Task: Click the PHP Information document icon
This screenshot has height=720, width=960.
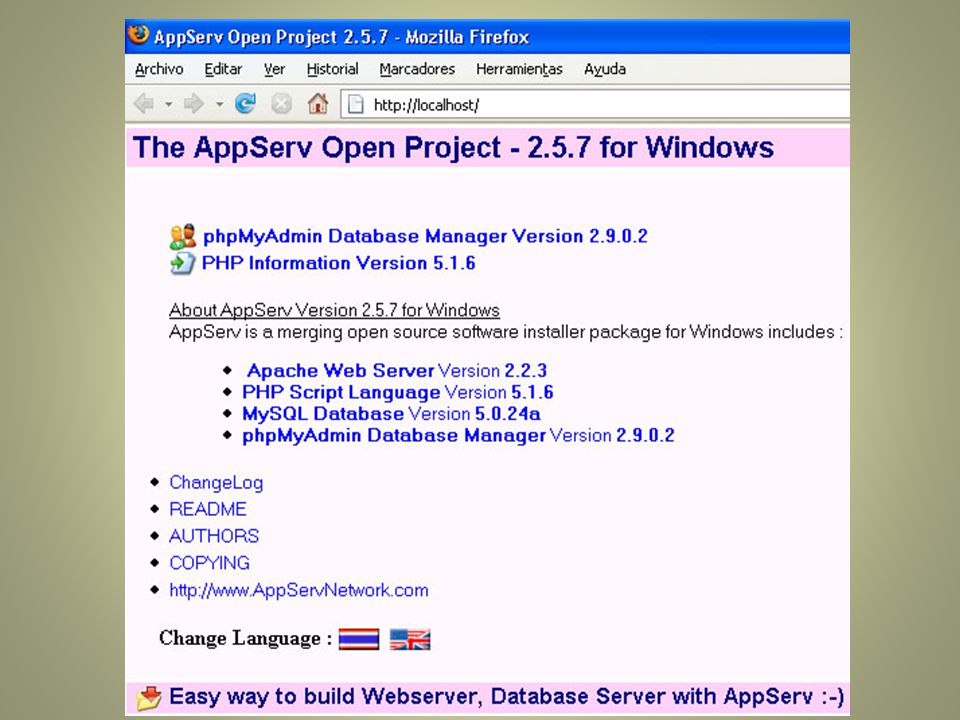Action: point(182,263)
